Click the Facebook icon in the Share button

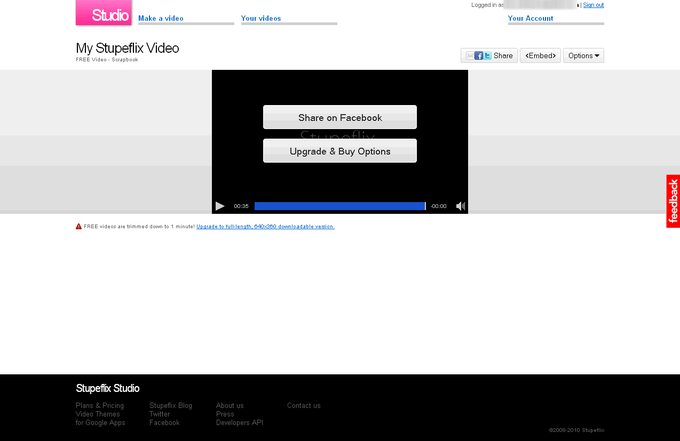point(478,56)
